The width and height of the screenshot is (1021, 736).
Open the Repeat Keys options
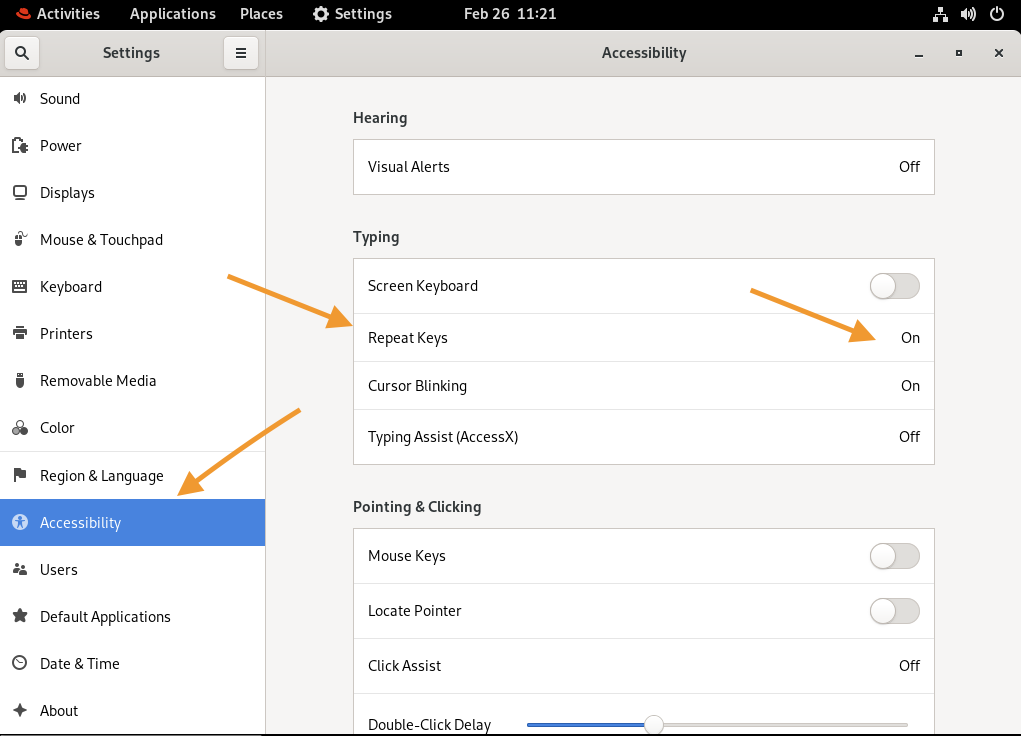click(643, 337)
